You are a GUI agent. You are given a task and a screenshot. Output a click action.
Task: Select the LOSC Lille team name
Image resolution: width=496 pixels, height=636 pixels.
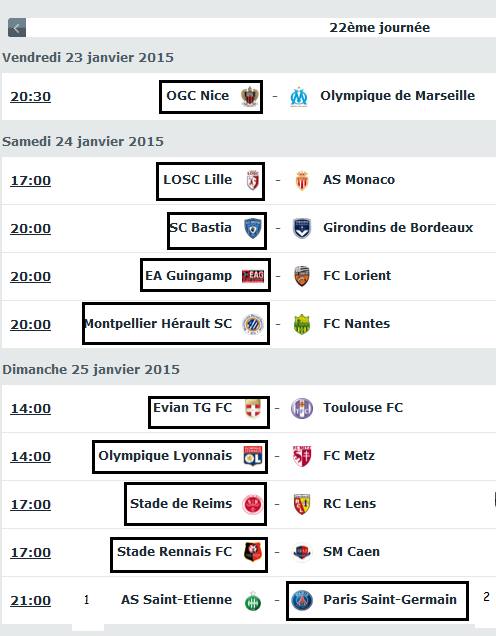pos(198,180)
